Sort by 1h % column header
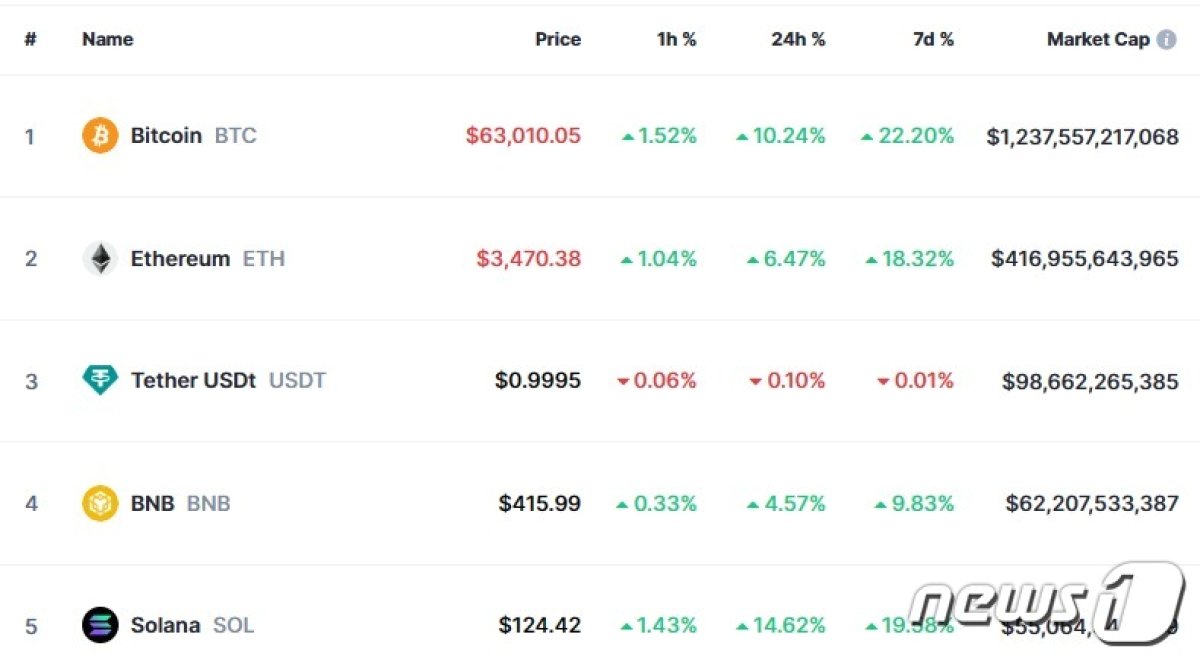 click(676, 40)
